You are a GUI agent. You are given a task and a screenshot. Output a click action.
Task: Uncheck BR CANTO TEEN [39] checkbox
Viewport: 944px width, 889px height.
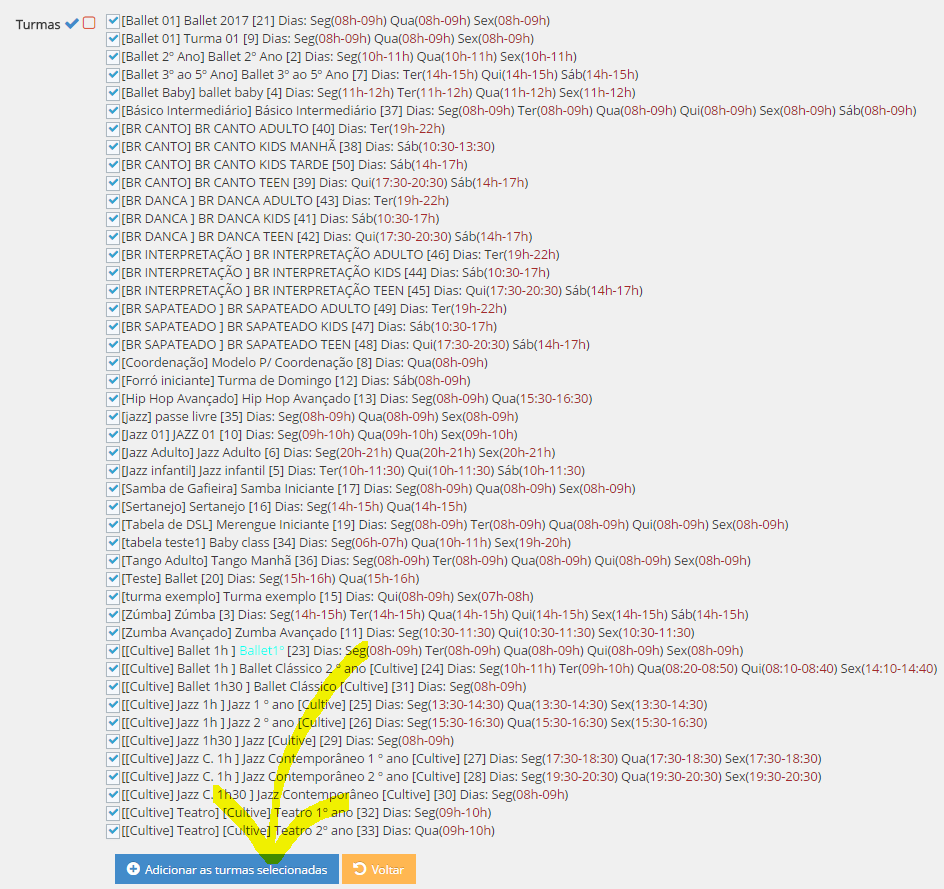113,183
